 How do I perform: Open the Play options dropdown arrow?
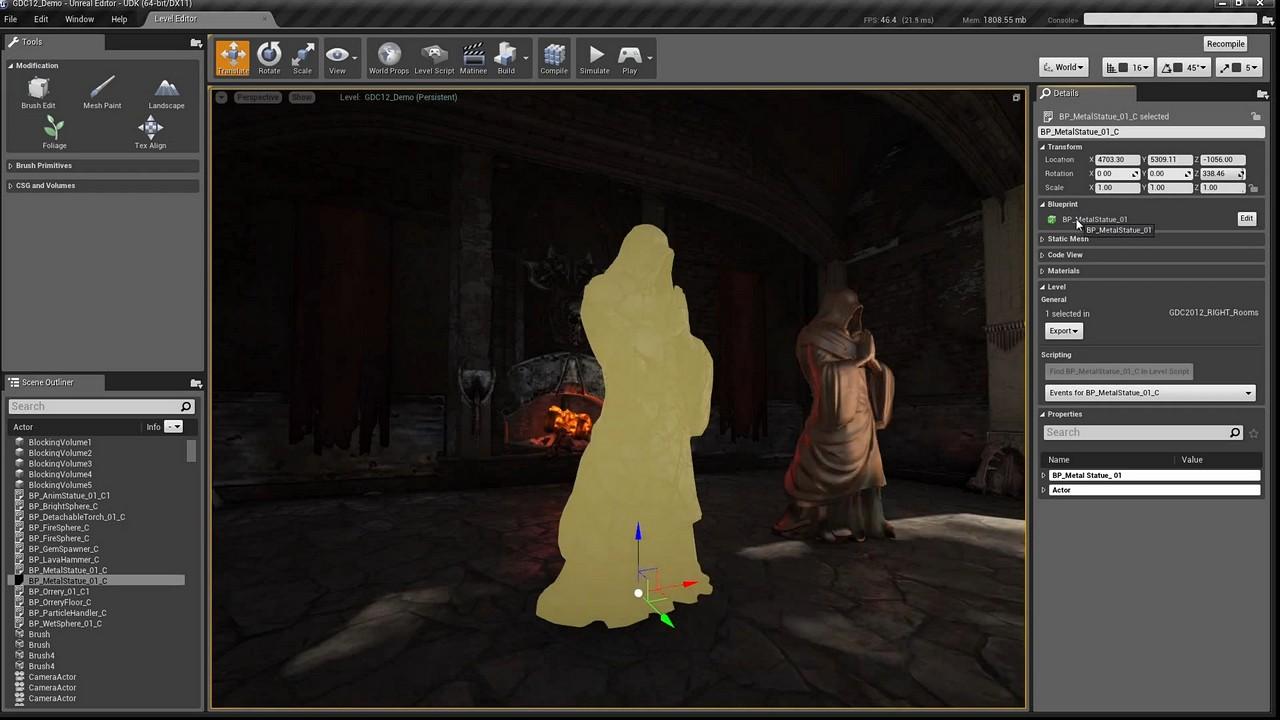pos(650,58)
